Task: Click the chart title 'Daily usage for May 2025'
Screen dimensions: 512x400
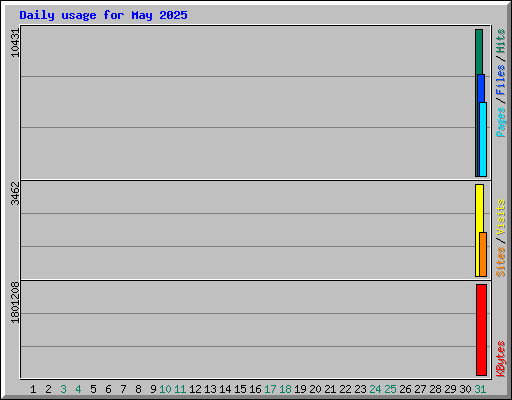Action: coord(103,15)
